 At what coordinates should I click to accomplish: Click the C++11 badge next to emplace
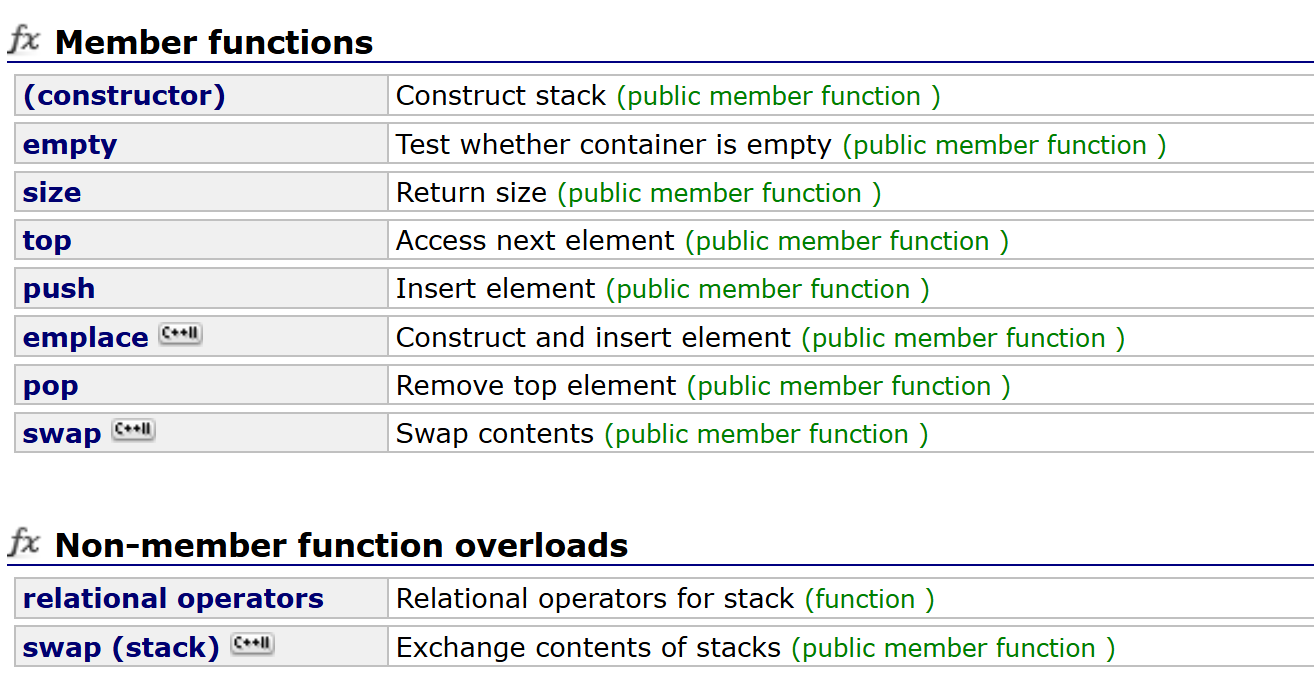click(180, 335)
